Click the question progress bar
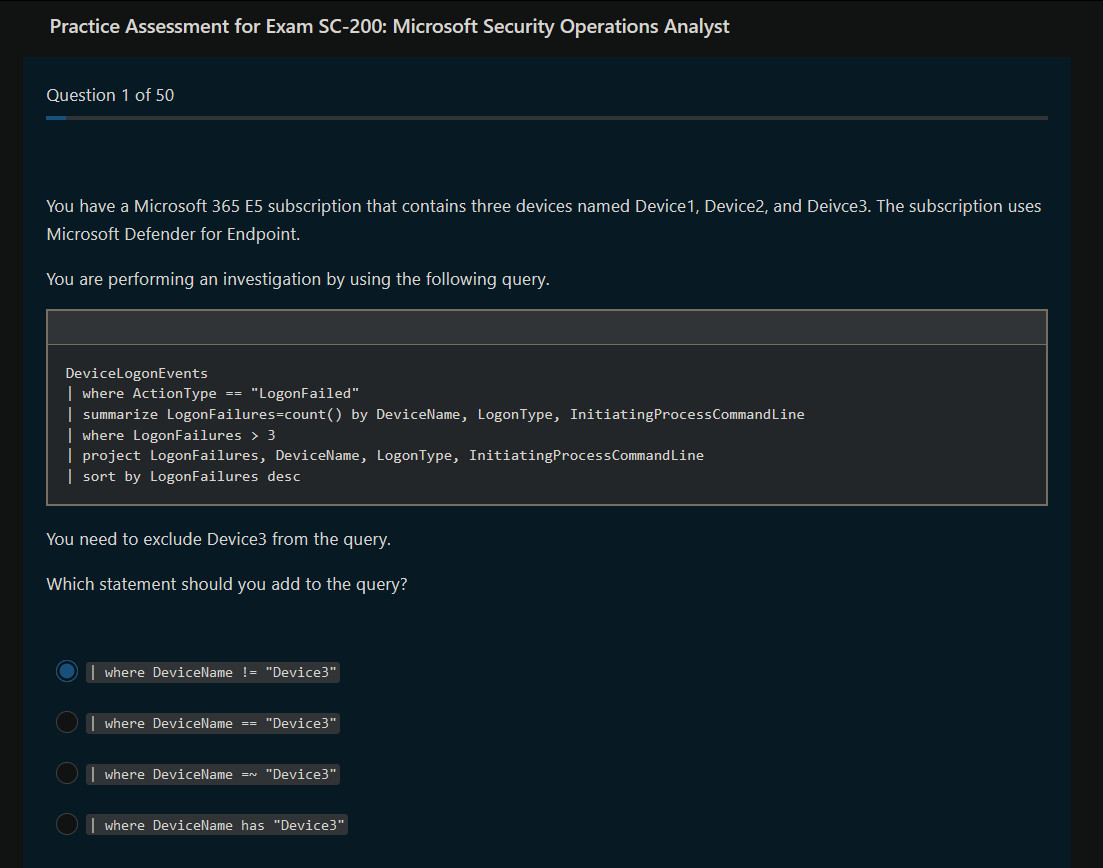Image resolution: width=1103 pixels, height=868 pixels. (x=547, y=118)
